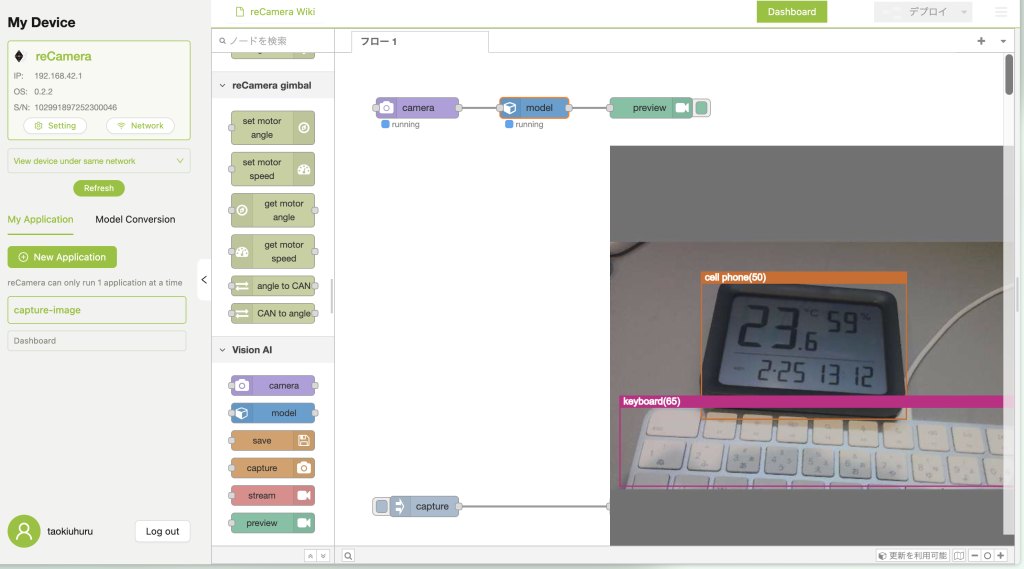1024x569 pixels.
Task: Toggle the preview node output button
Action: point(702,108)
